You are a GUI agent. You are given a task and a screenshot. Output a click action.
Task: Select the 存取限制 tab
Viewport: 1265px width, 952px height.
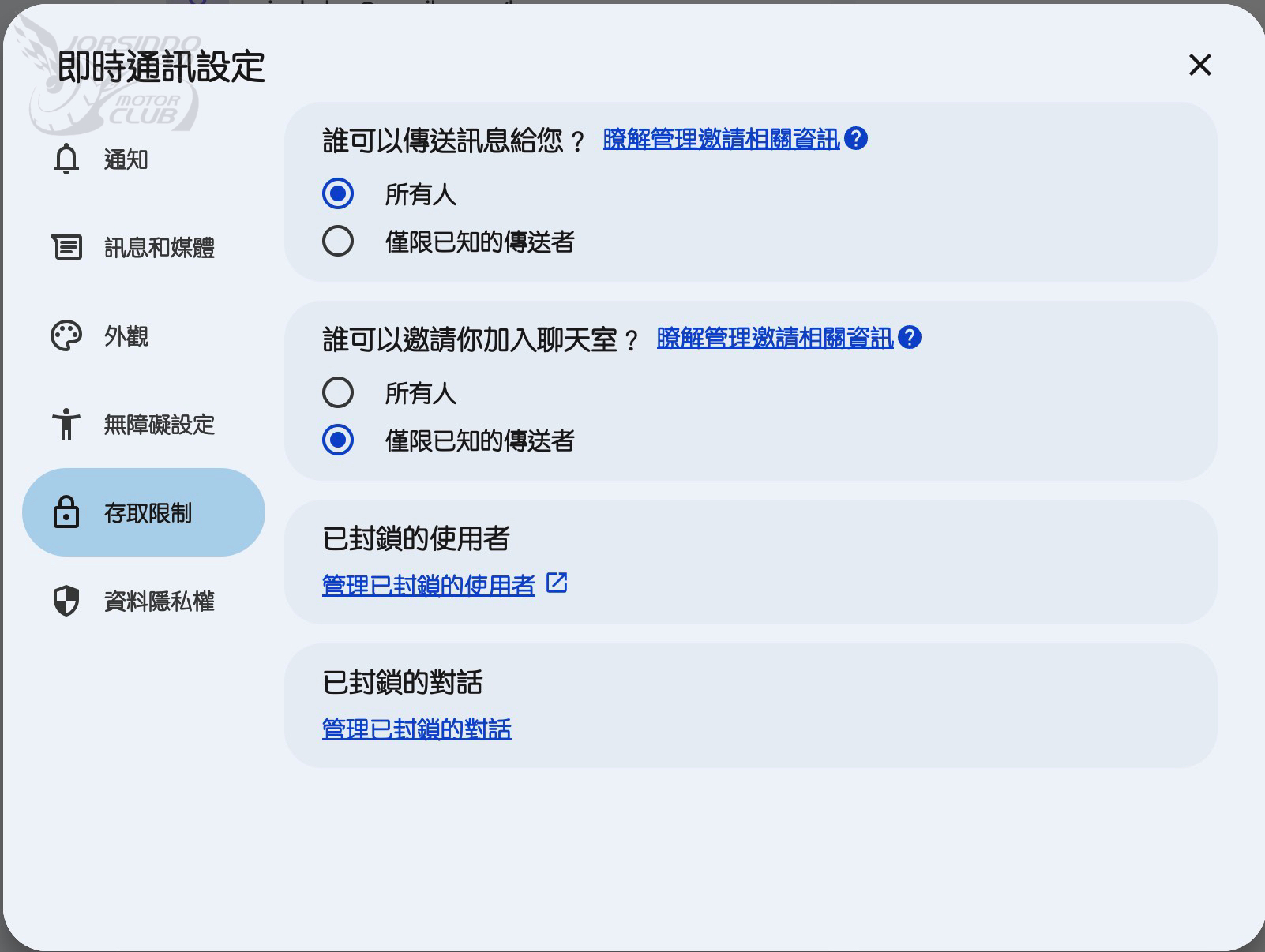click(144, 512)
